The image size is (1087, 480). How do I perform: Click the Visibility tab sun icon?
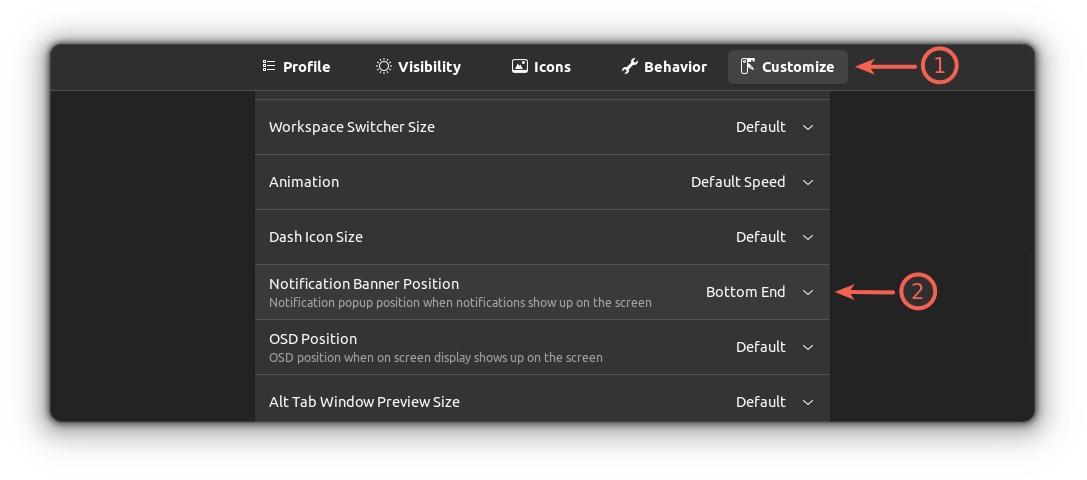click(x=384, y=66)
